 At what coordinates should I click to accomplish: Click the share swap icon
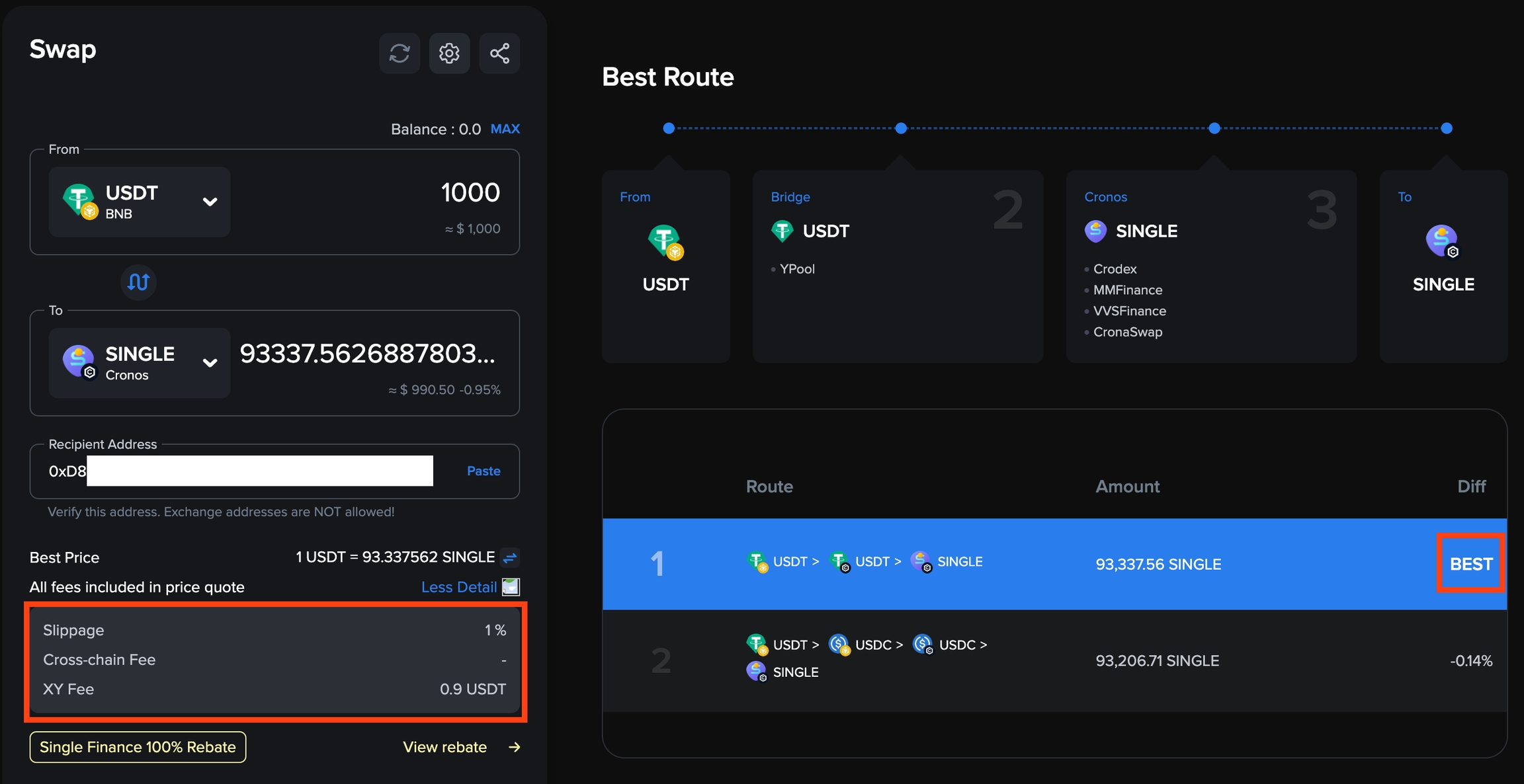(x=499, y=54)
